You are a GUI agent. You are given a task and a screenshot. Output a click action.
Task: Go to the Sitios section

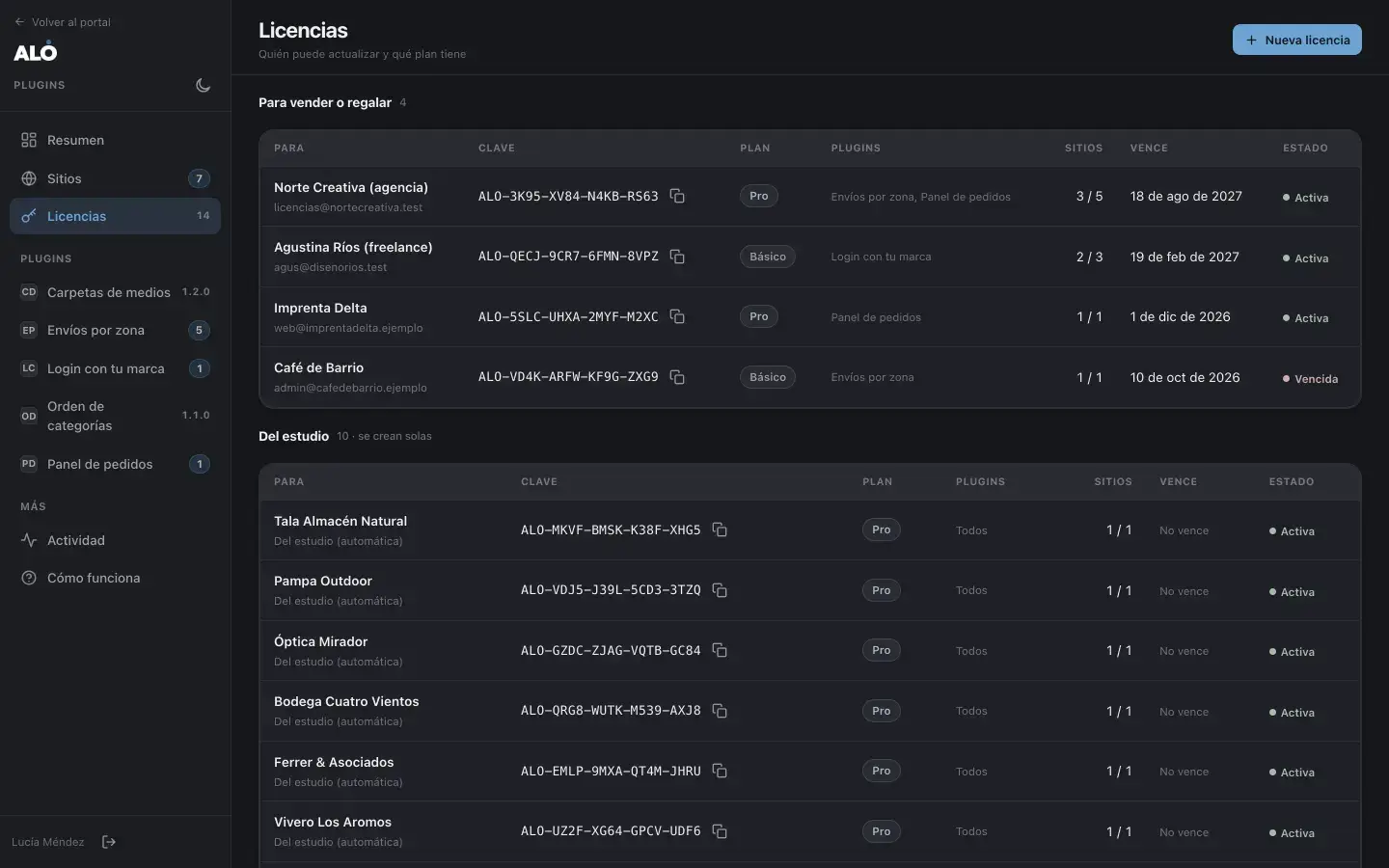tap(115, 178)
